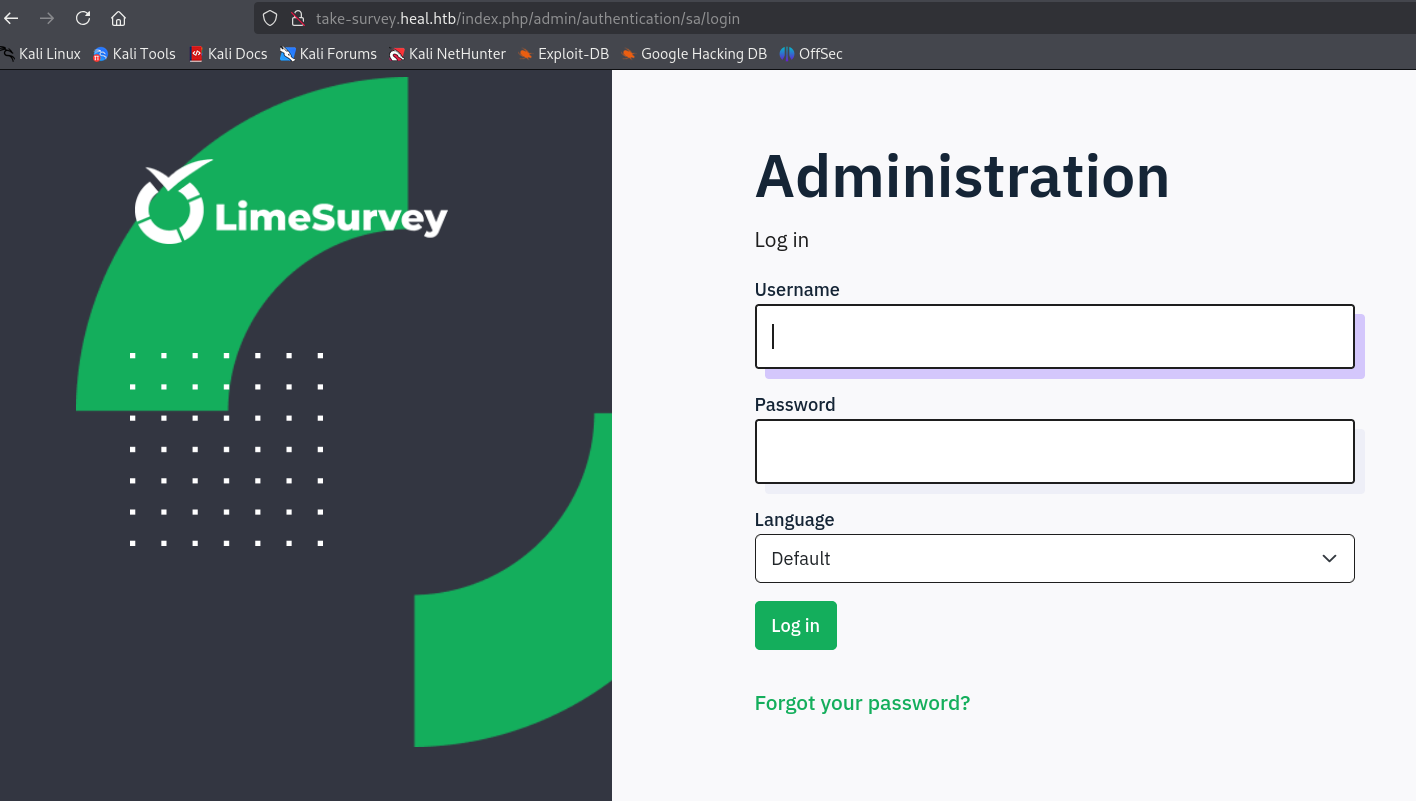
Task: Open the Kali Docs bookmark
Action: pos(228,54)
